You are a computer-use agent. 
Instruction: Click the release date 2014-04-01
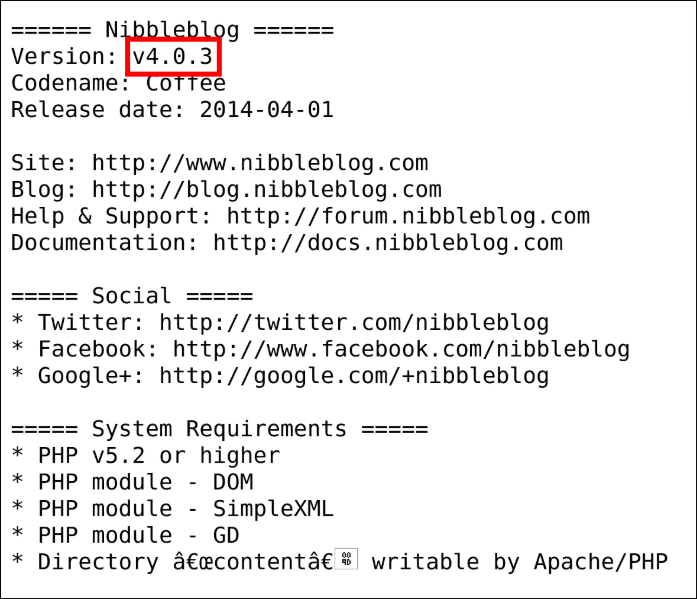click(x=266, y=110)
